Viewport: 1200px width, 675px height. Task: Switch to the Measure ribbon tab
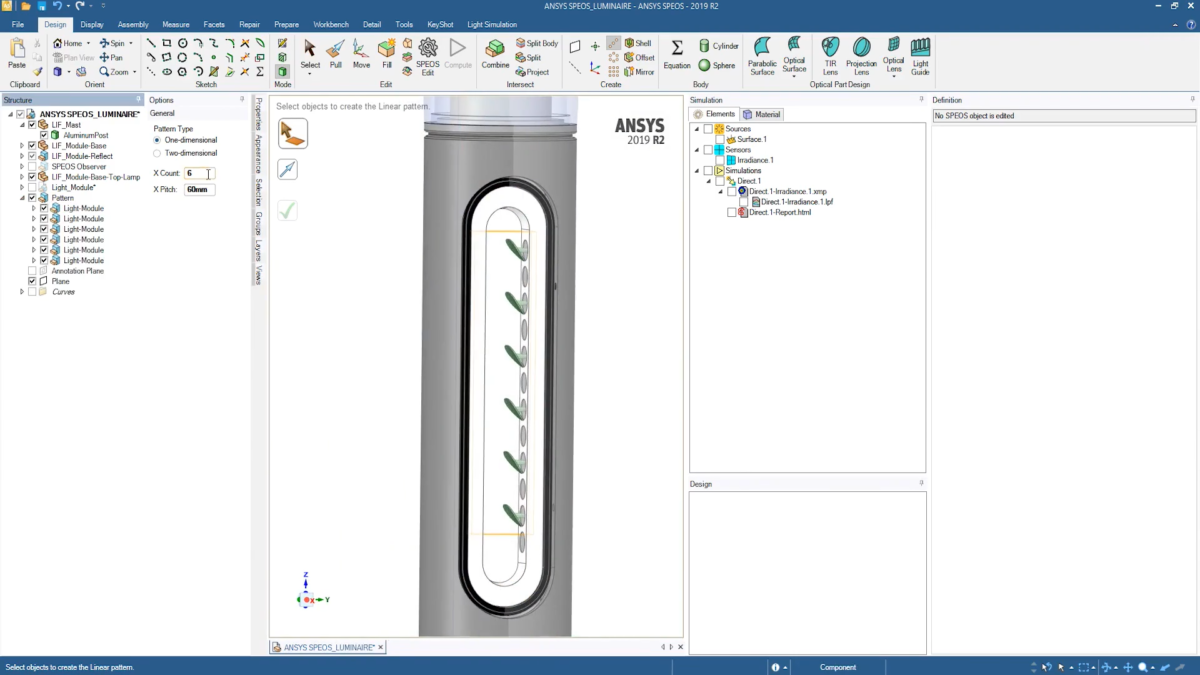tap(176, 24)
